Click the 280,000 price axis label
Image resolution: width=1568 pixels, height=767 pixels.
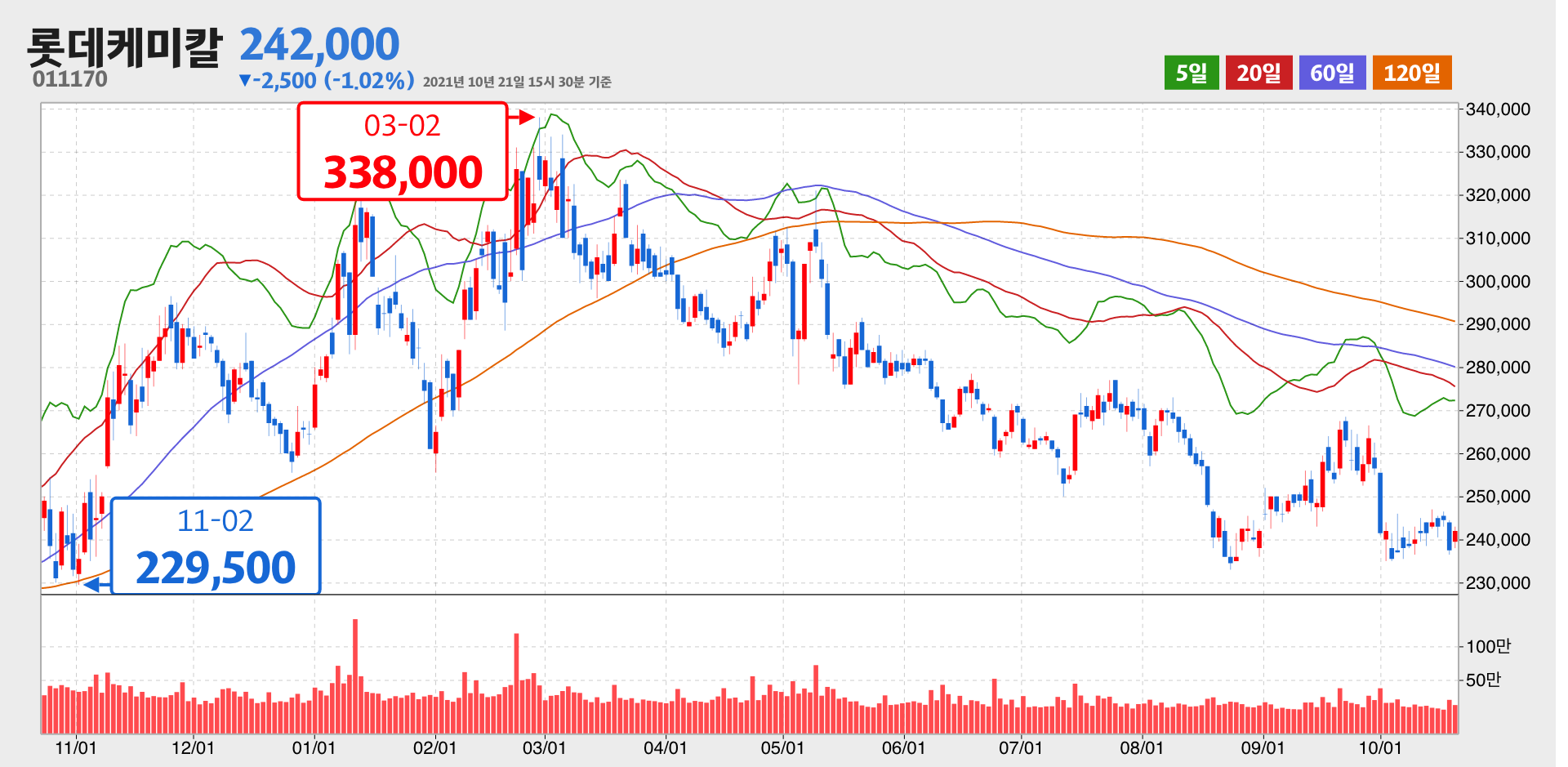(1499, 368)
